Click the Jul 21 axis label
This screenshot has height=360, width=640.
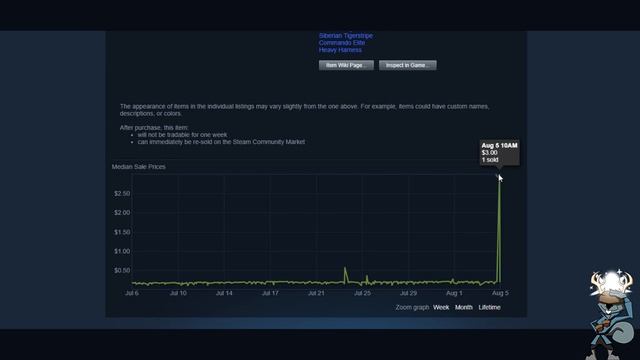pyautogui.click(x=316, y=293)
